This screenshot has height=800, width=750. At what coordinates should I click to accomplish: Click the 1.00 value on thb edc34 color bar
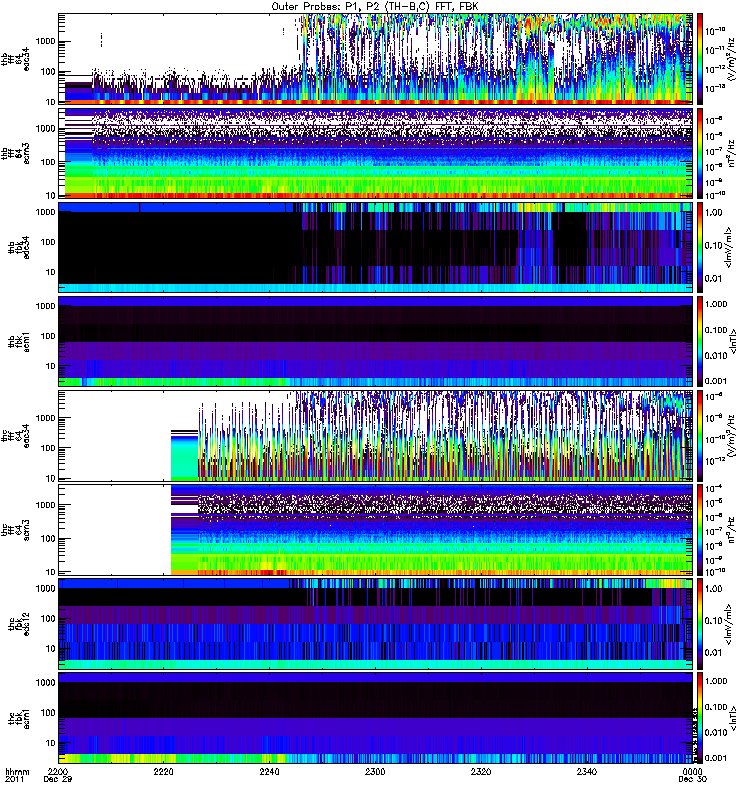pos(714,213)
